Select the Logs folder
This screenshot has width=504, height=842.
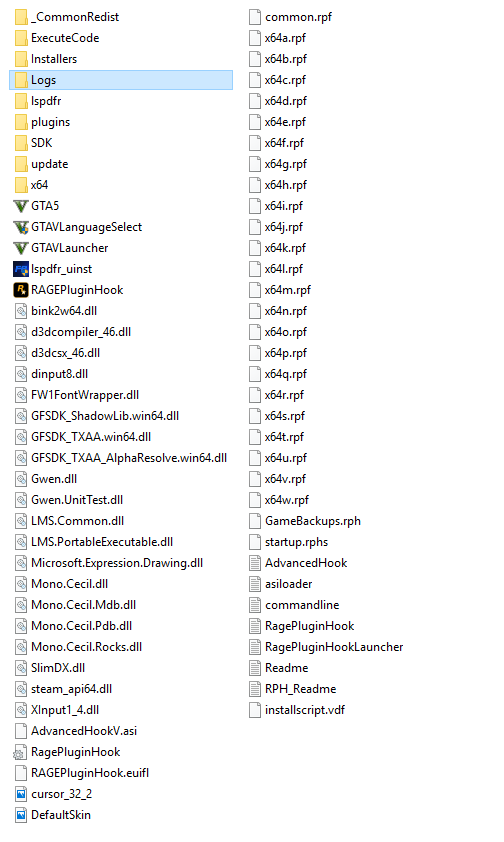[121, 80]
